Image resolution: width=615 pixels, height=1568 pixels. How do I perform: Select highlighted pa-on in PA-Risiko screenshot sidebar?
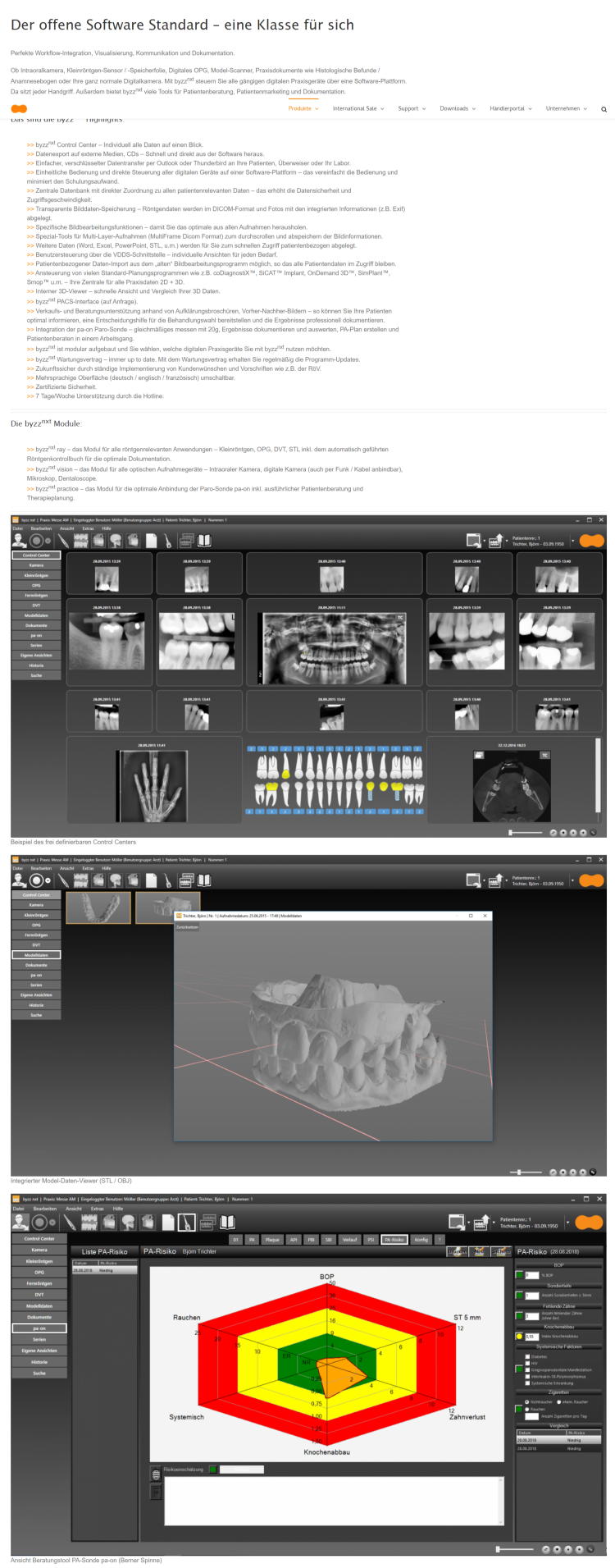[39, 1328]
